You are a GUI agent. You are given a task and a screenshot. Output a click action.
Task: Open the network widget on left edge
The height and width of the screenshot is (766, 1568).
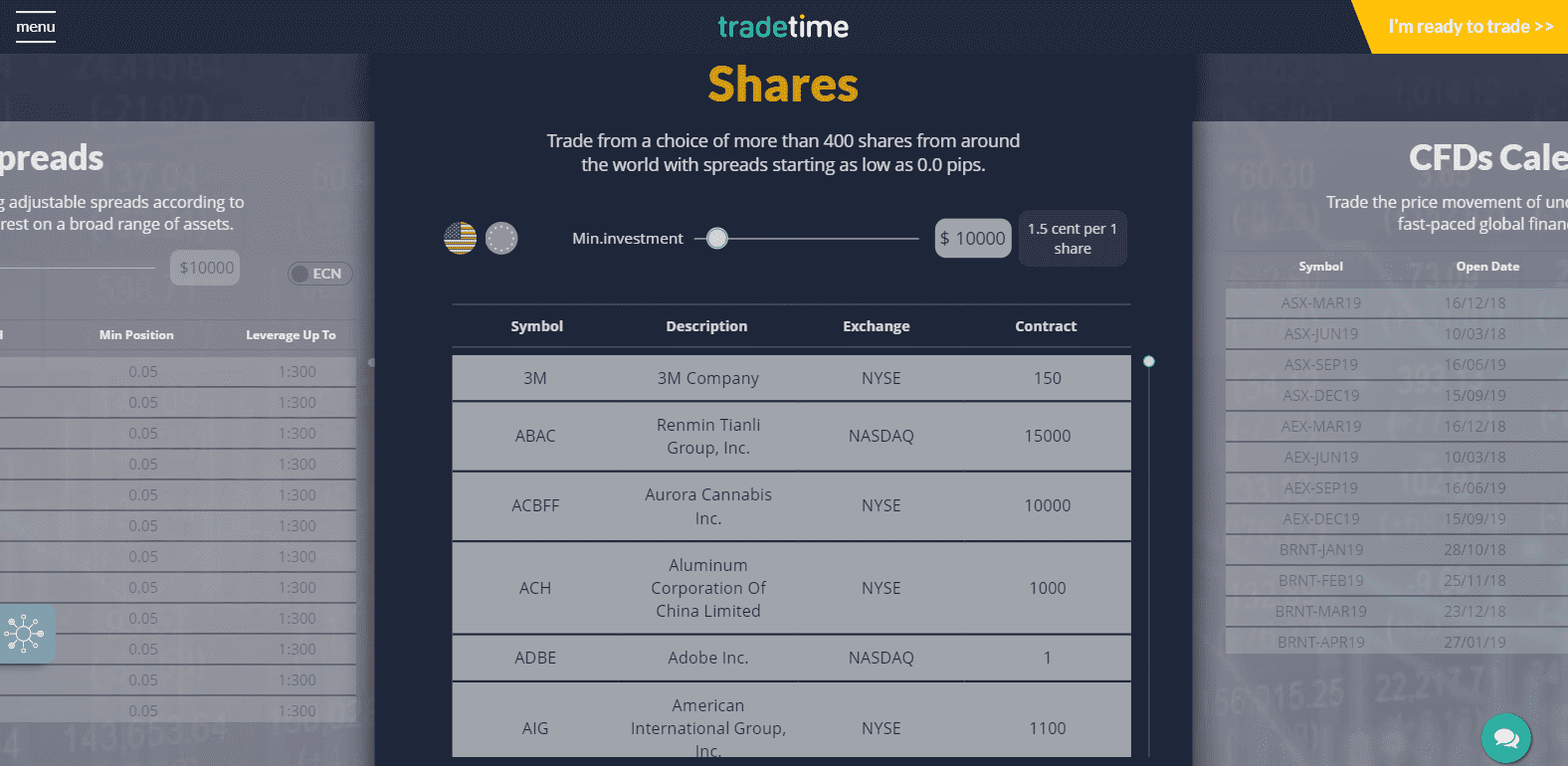coord(25,633)
